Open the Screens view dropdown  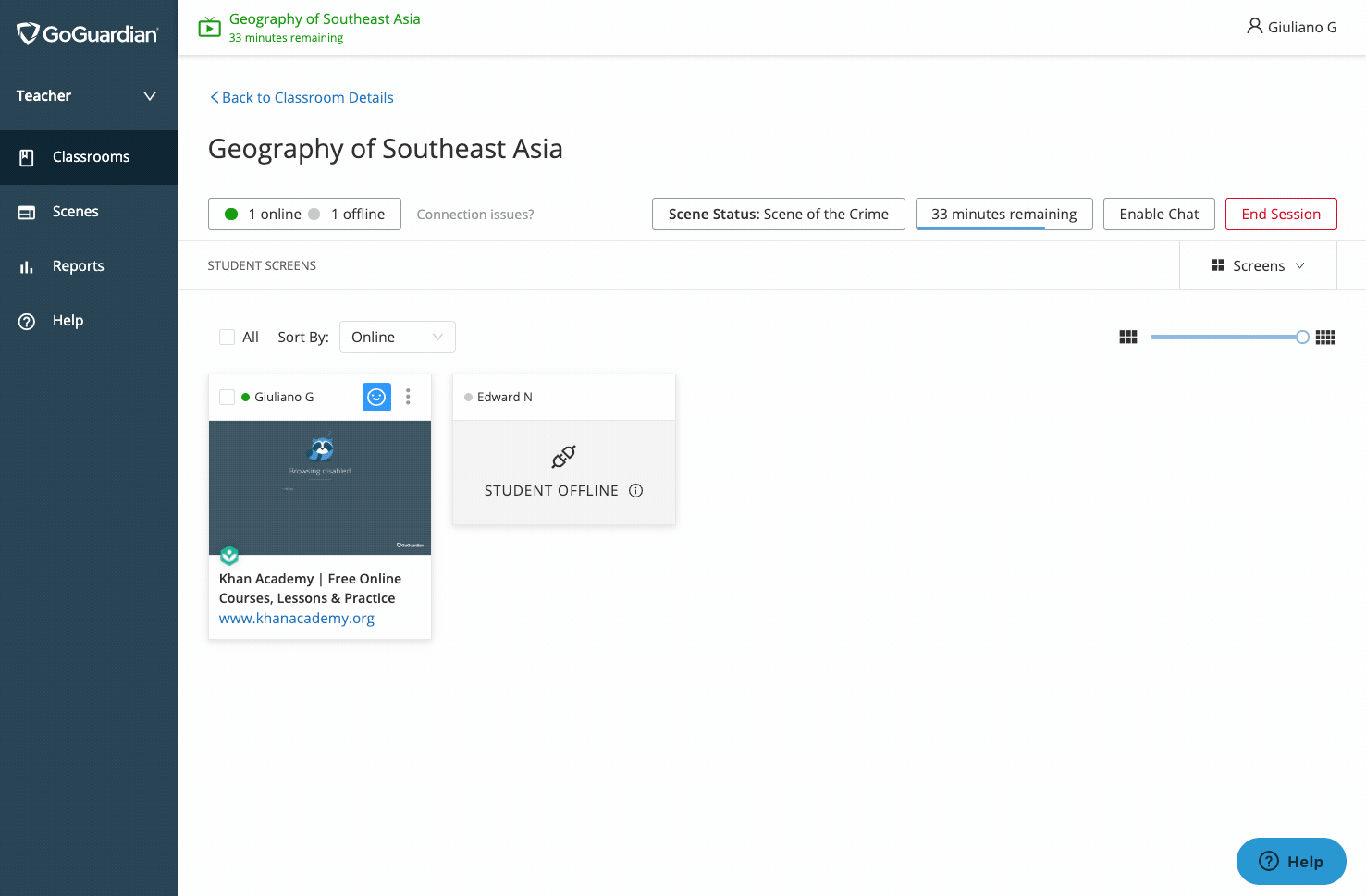pyautogui.click(x=1258, y=266)
